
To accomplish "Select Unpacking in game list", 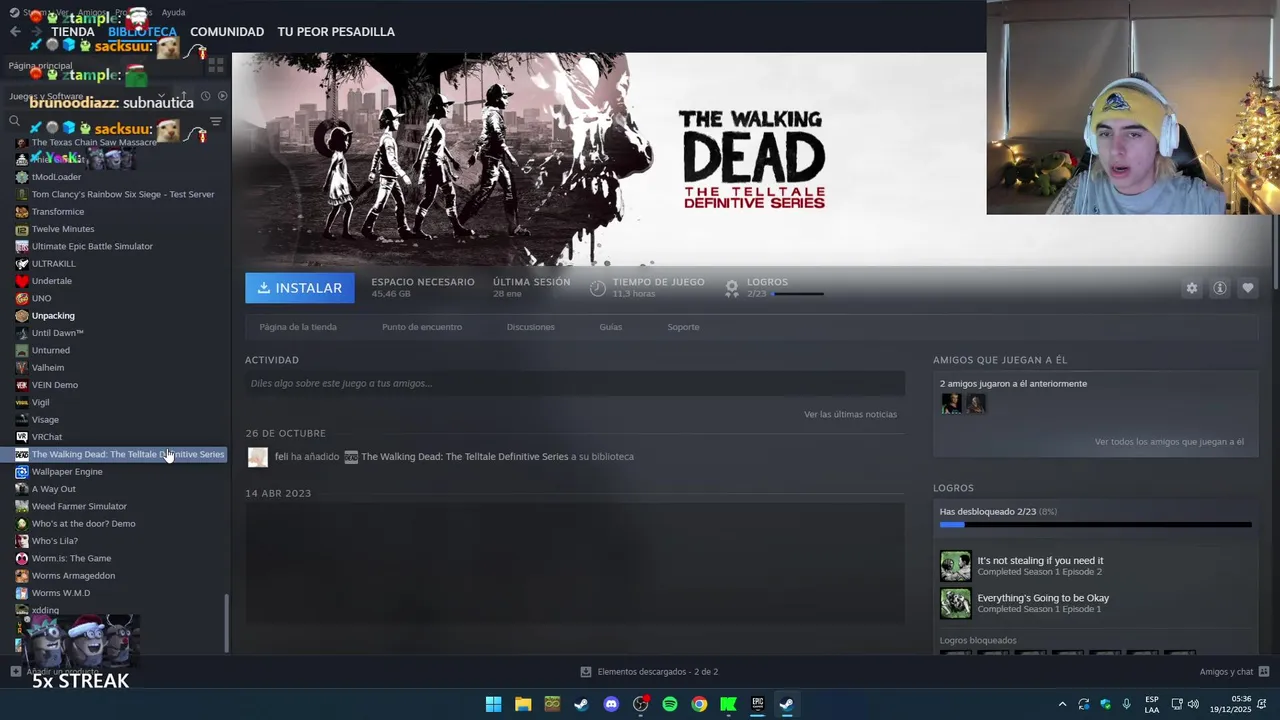I will click(x=53, y=316).
